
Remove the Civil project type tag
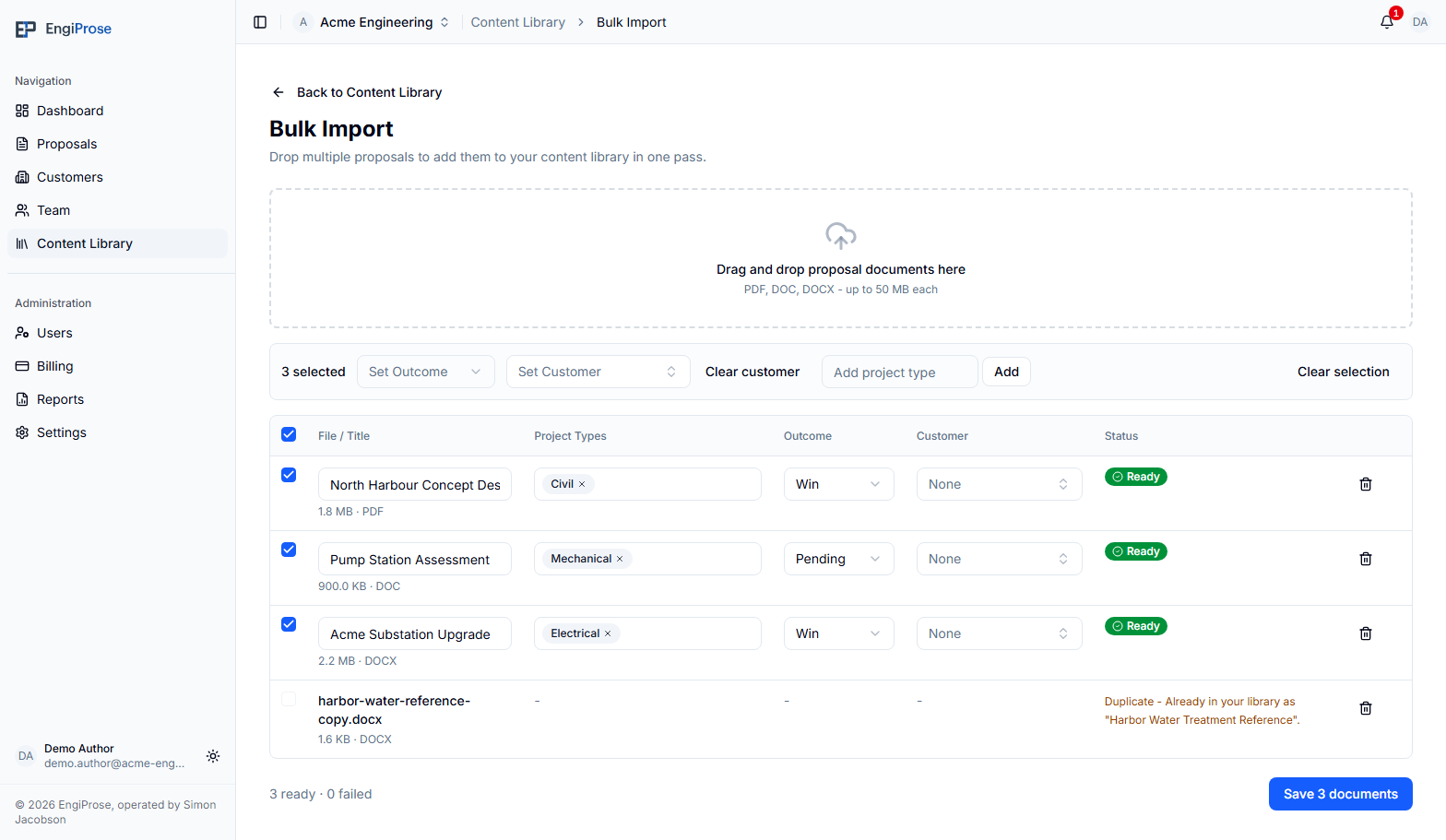tap(582, 484)
